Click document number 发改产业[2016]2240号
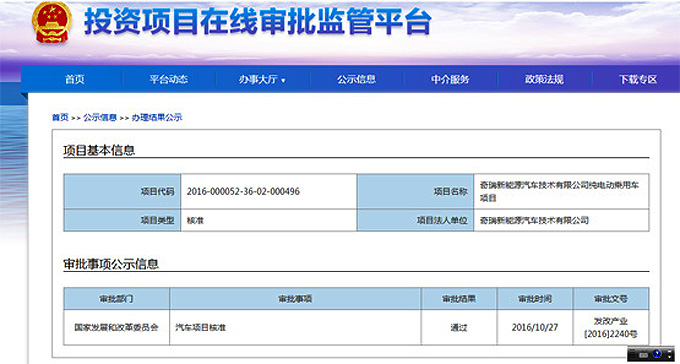The width and height of the screenshot is (680, 364). pyautogui.click(x=611, y=328)
